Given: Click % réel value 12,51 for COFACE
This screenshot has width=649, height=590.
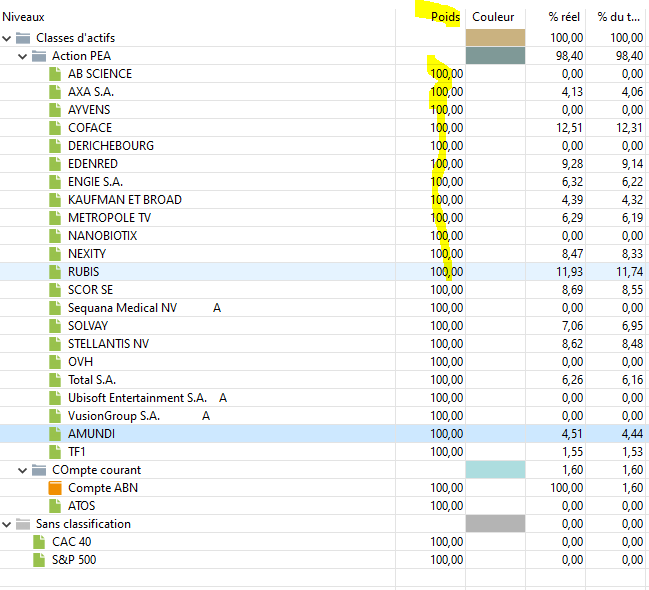Looking at the screenshot, I should (570, 128).
